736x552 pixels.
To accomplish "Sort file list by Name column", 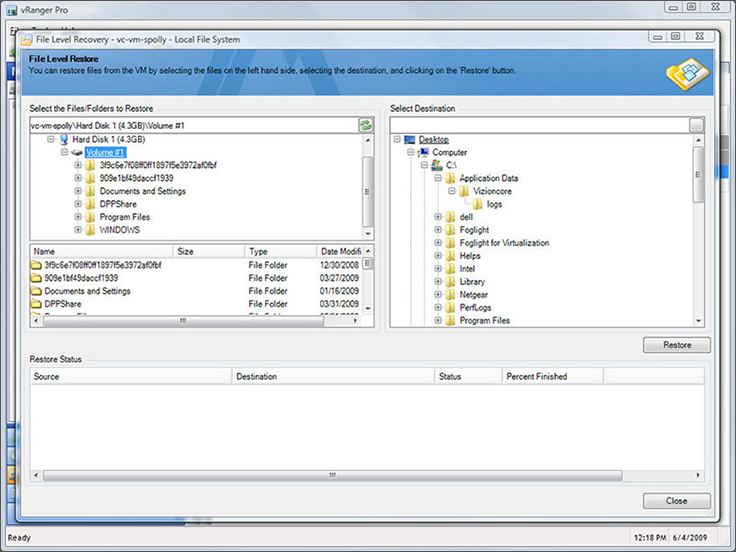I will [x=101, y=252].
